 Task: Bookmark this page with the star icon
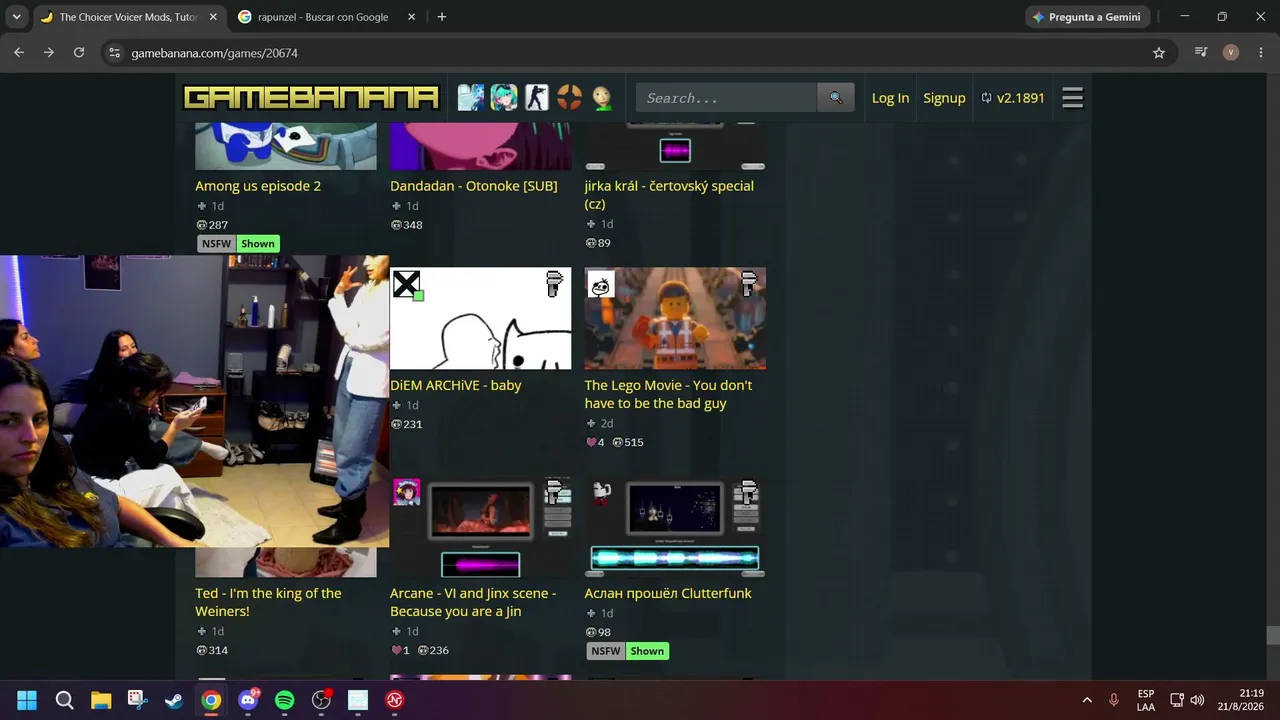click(1159, 53)
